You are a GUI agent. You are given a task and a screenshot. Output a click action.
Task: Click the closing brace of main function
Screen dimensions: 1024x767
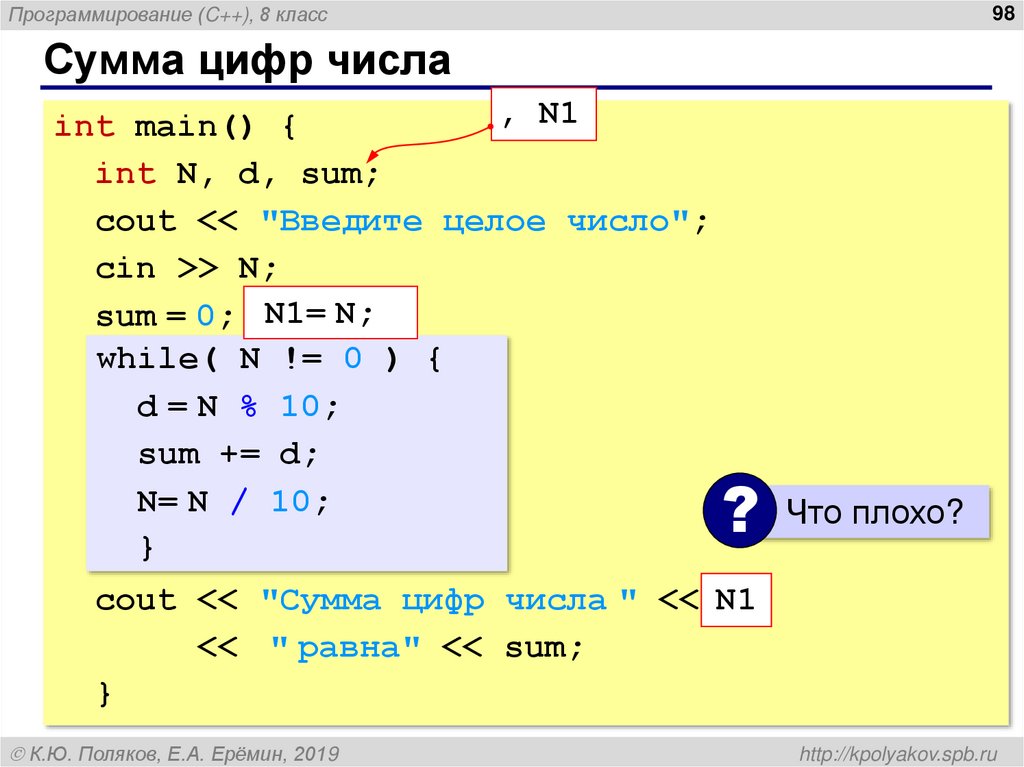104,693
